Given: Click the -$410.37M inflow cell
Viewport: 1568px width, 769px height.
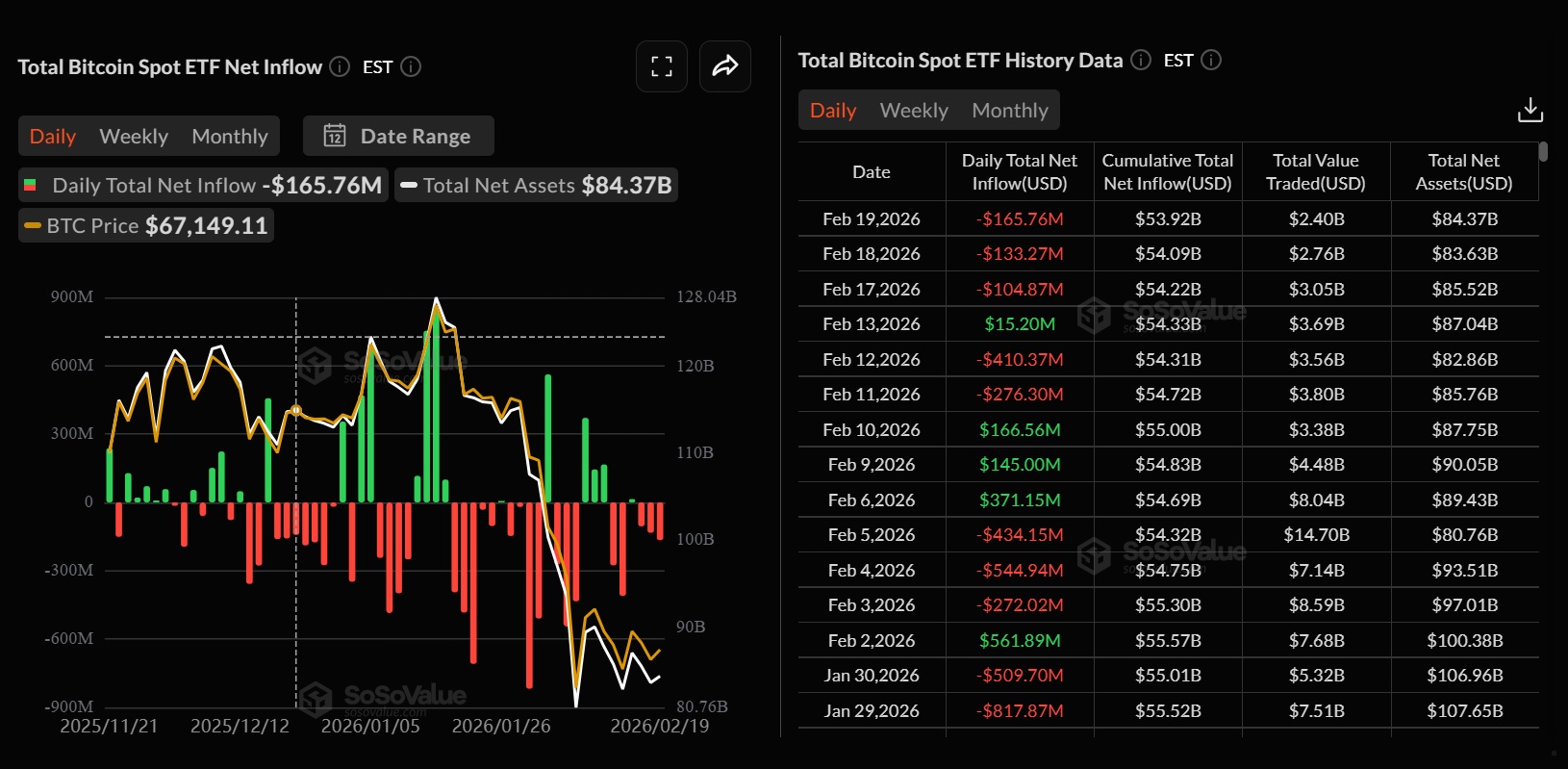Looking at the screenshot, I should (x=1020, y=359).
